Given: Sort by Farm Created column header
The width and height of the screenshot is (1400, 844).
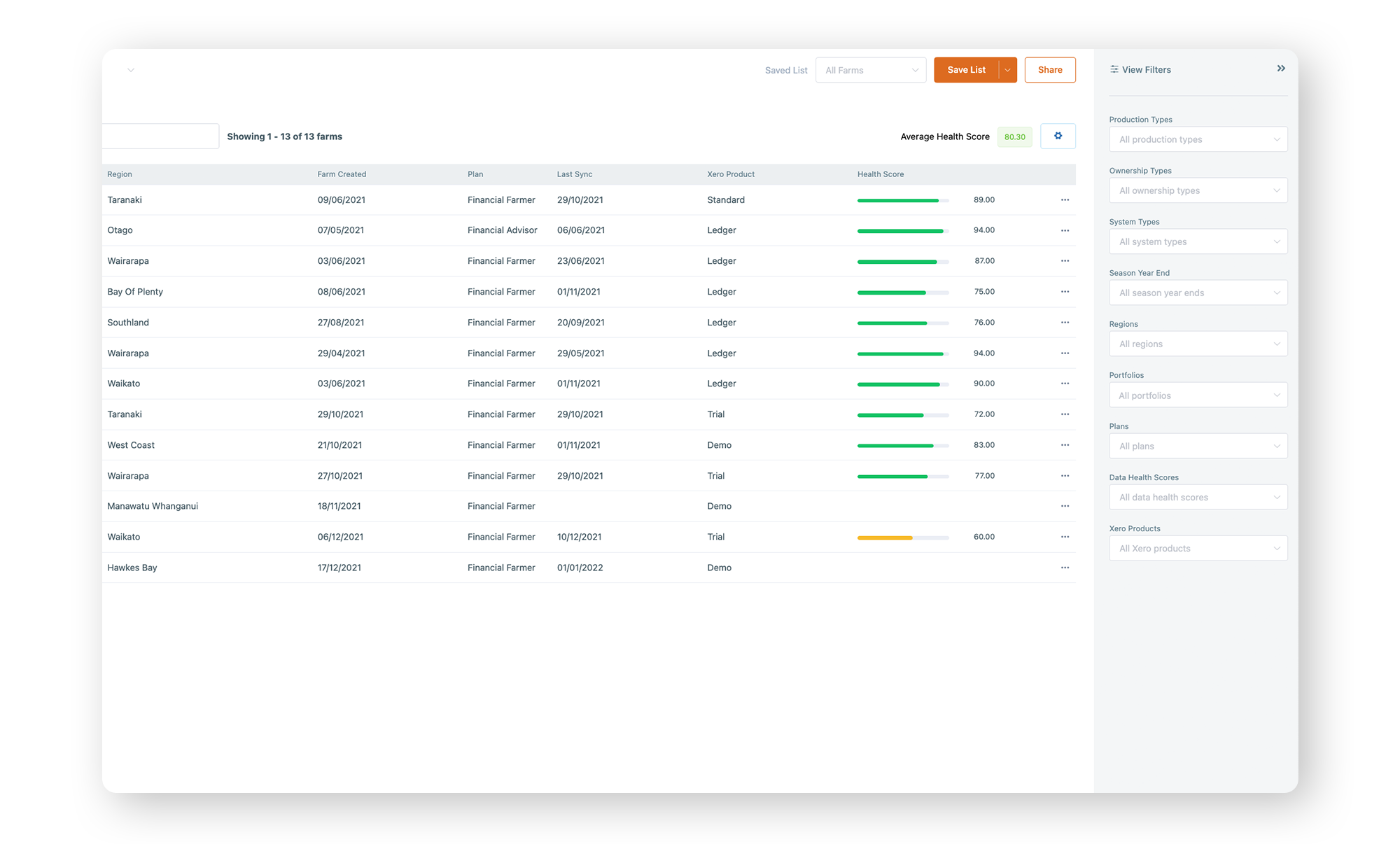Looking at the screenshot, I should 342,174.
